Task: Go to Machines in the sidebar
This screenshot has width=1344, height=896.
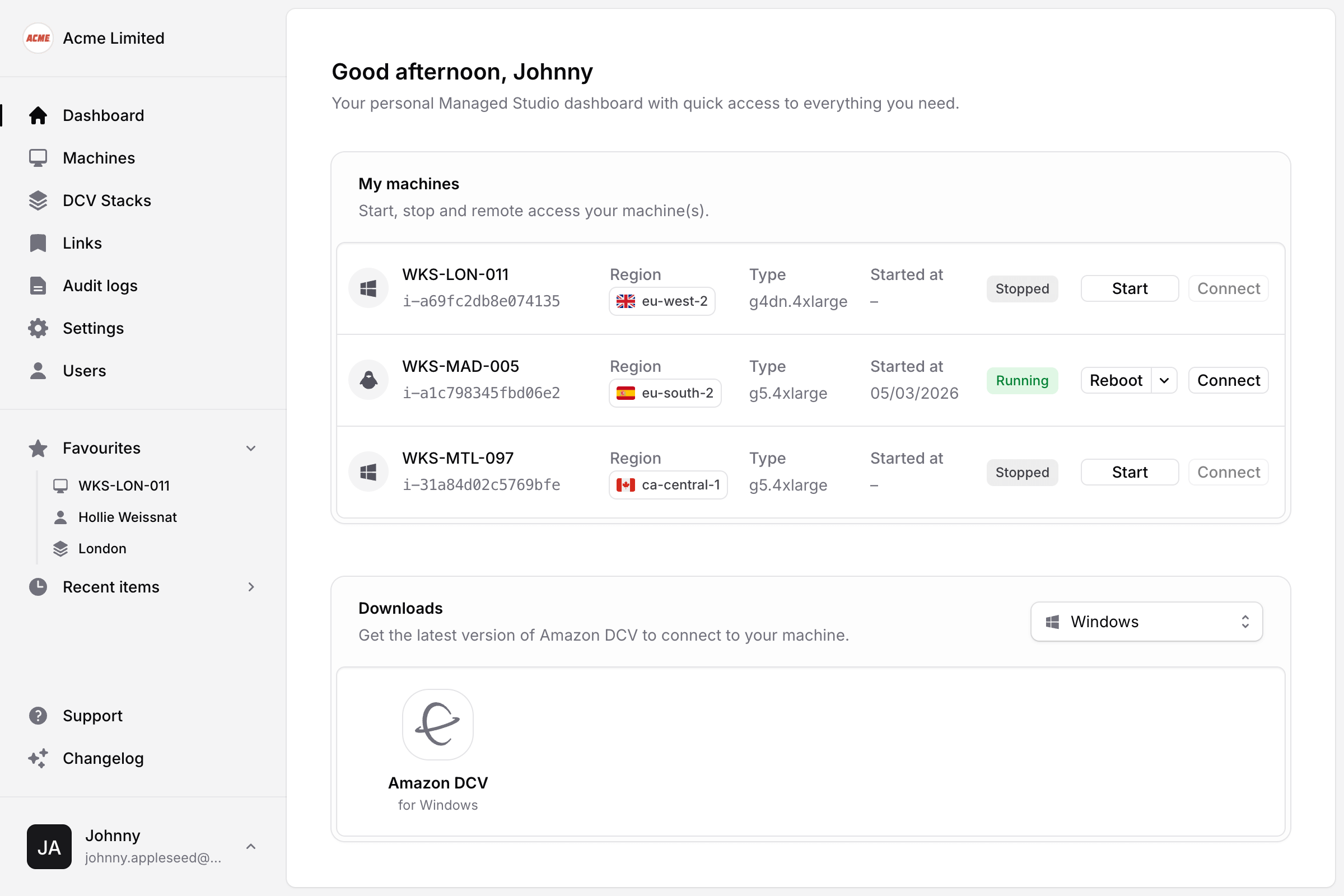Action: click(x=99, y=158)
